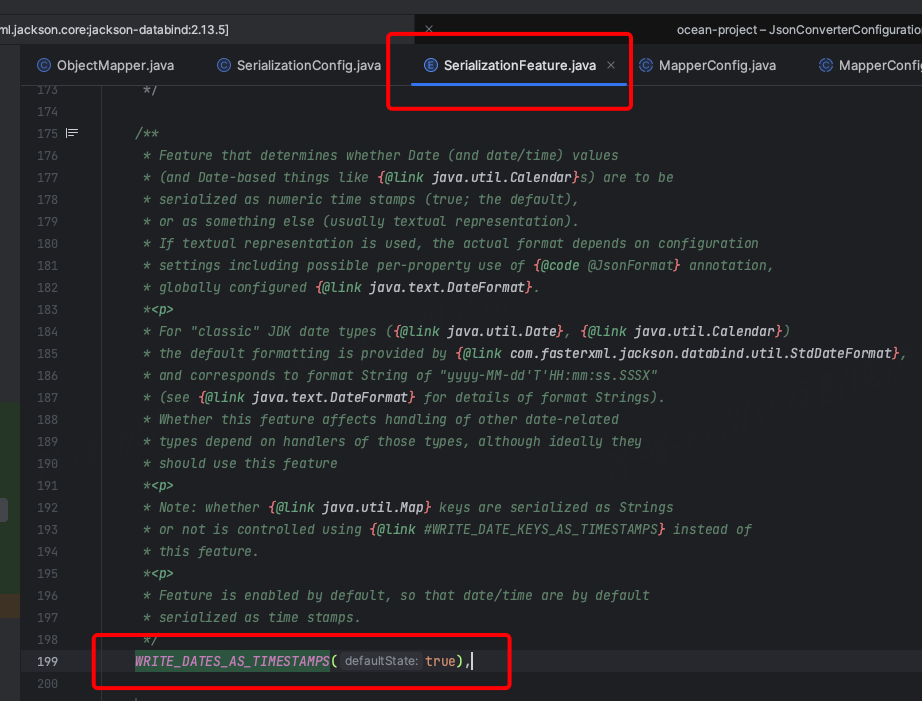The height and width of the screenshot is (701, 922).
Task: Click the SerializationFeature.java enum icon
Action: click(x=430, y=65)
